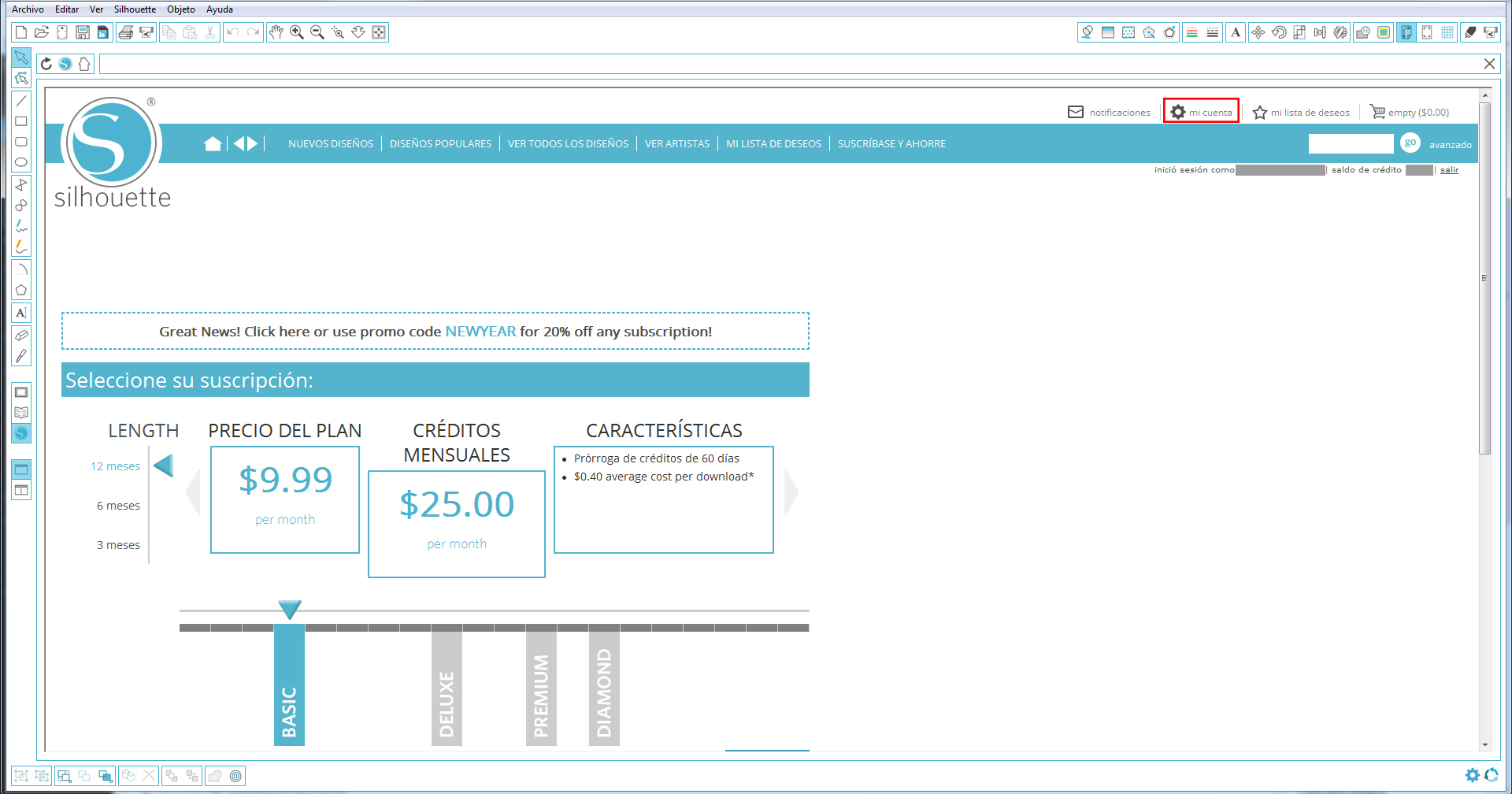
Task: Pick the Eraser tool in left toolbar
Action: [21, 336]
